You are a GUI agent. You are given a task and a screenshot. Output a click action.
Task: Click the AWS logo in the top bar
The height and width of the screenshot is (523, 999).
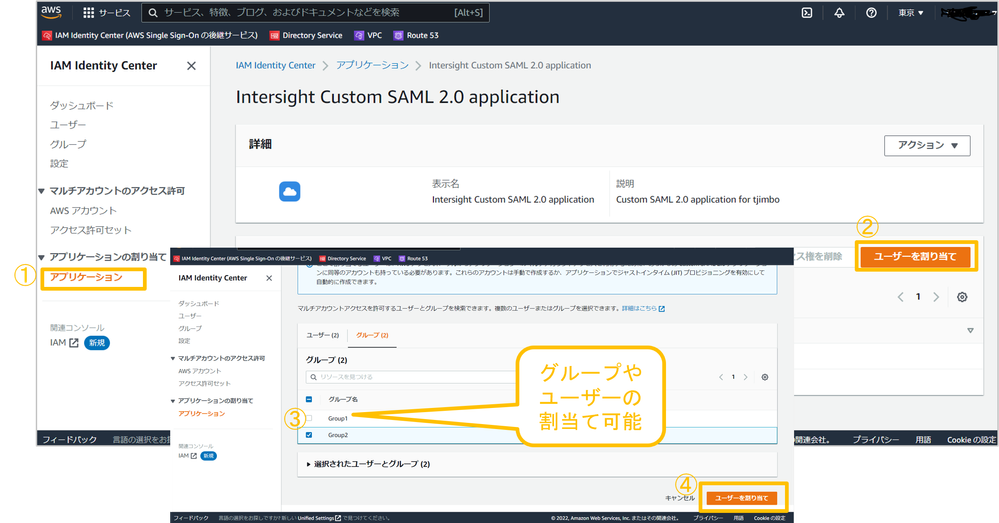coord(51,11)
